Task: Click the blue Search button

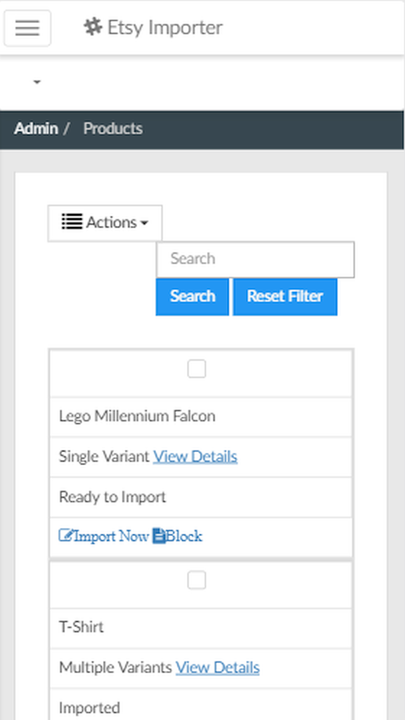Action: (x=192, y=296)
